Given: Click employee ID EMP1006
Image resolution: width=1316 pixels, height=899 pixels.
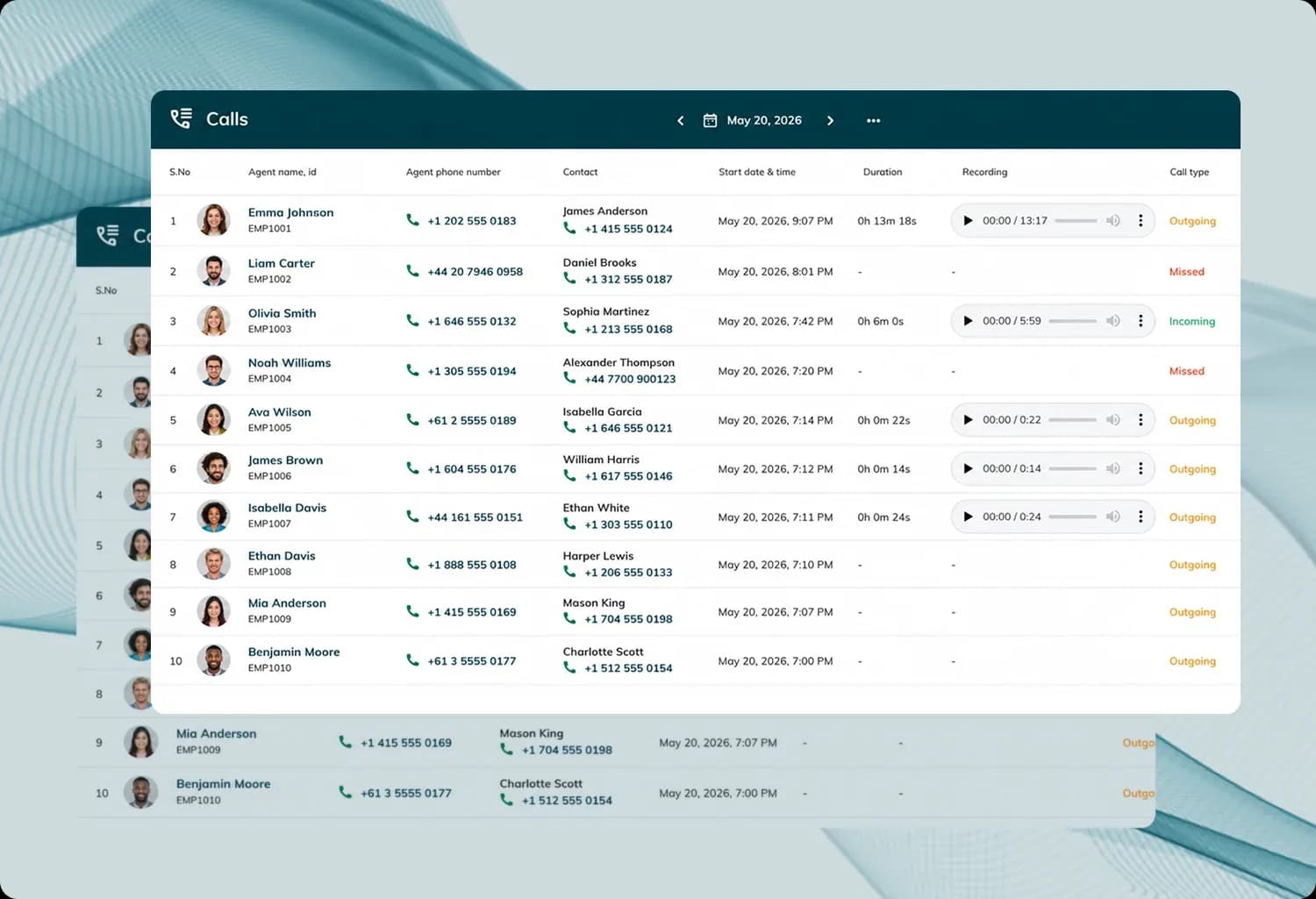Looking at the screenshot, I should 269,476.
